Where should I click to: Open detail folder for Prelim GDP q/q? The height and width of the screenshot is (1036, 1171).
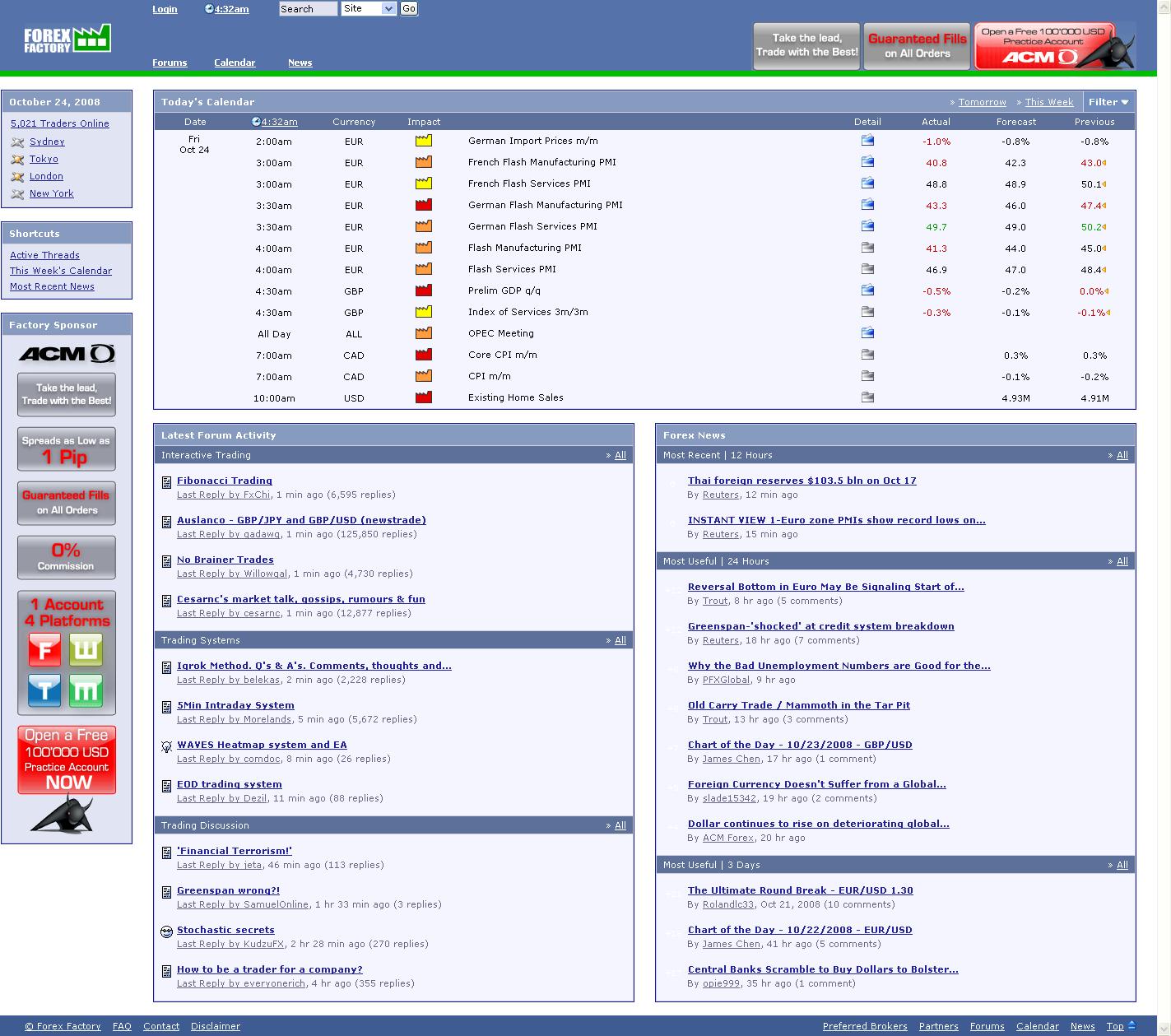point(867,290)
